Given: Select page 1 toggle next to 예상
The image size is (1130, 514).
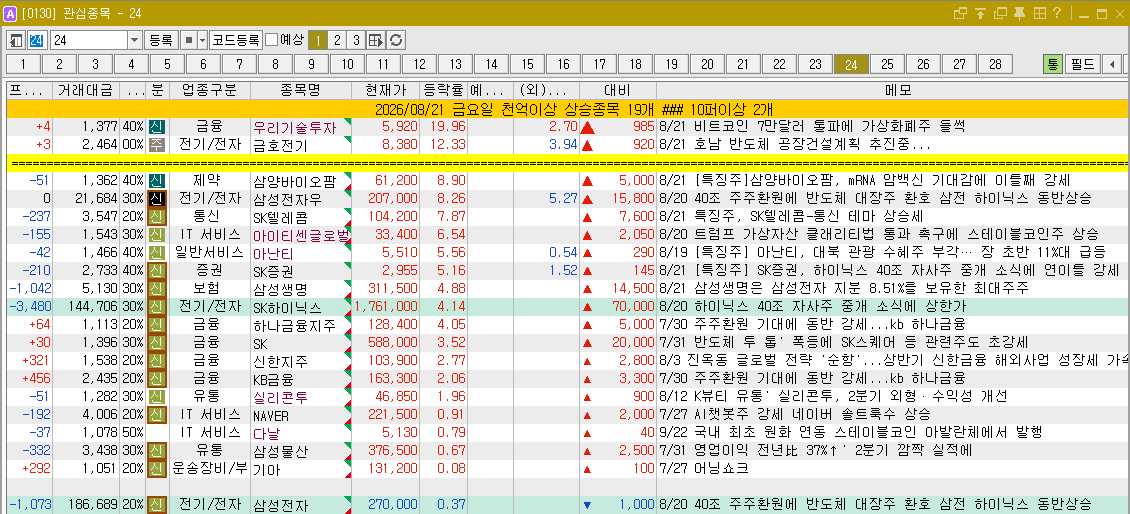Looking at the screenshot, I should pos(318,40).
